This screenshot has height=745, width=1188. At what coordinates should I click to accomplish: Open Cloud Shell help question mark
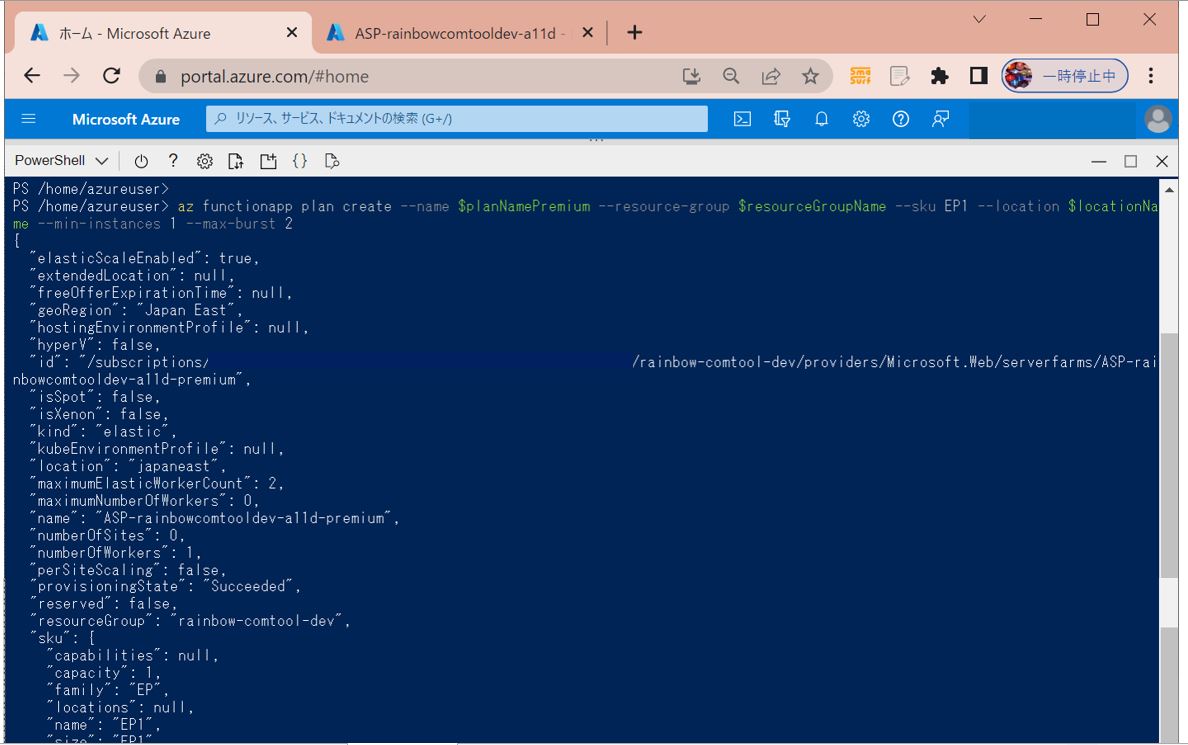[173, 161]
